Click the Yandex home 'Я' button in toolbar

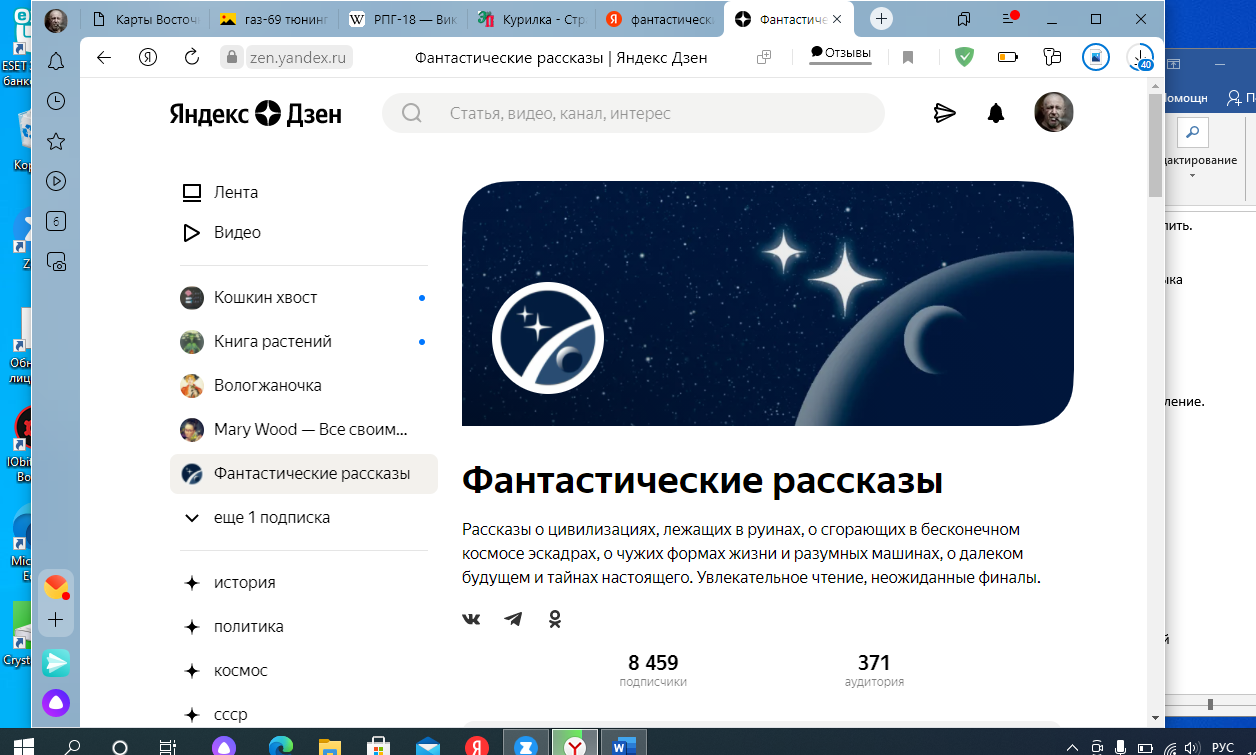point(148,57)
